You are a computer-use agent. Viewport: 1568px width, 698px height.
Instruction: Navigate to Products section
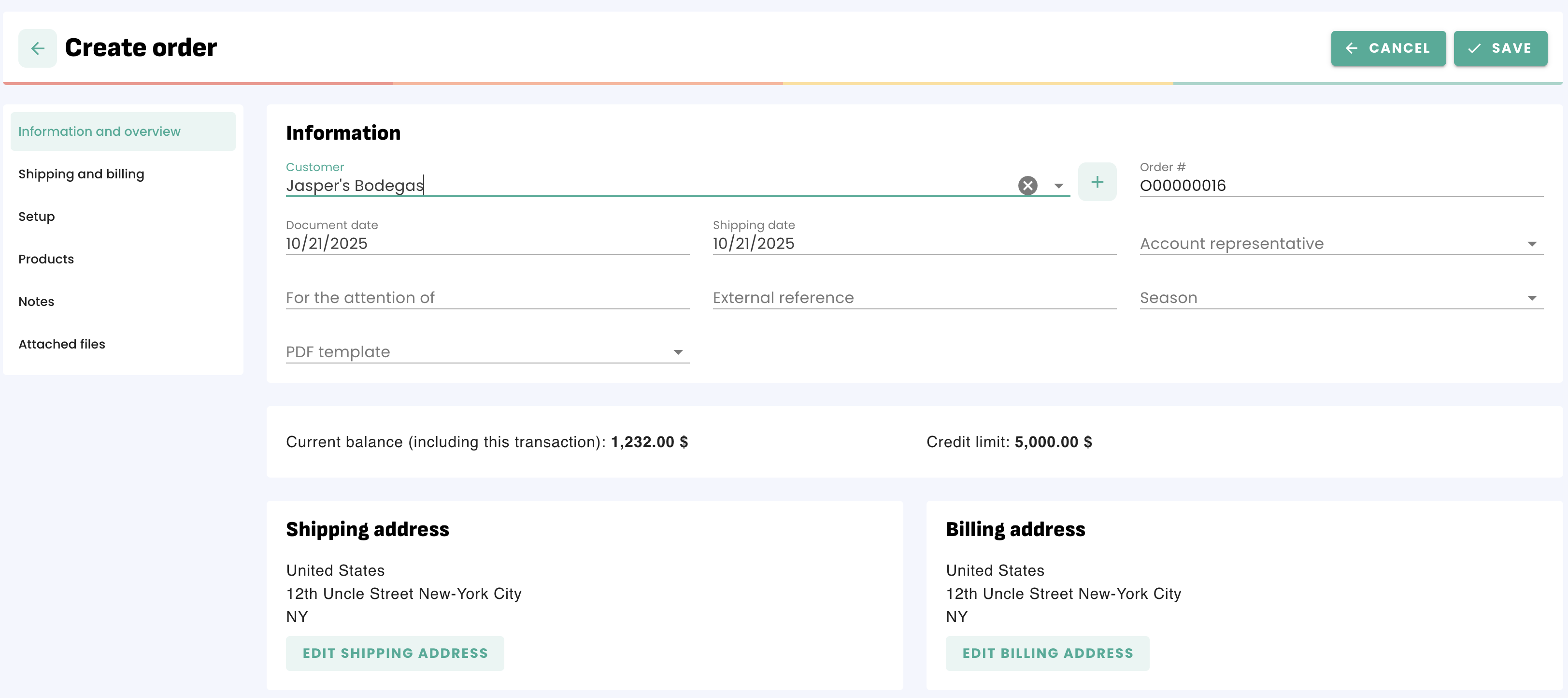pos(46,259)
